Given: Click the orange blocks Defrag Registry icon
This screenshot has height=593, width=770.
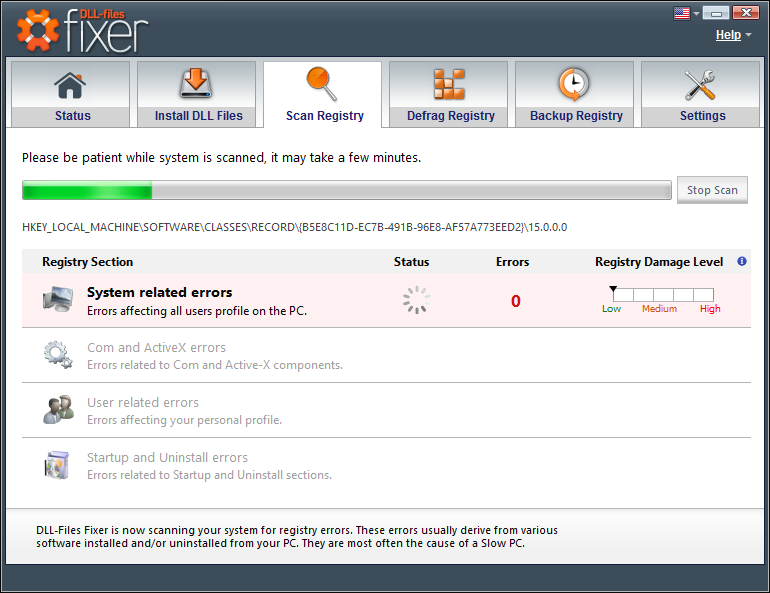Looking at the screenshot, I should tap(449, 84).
